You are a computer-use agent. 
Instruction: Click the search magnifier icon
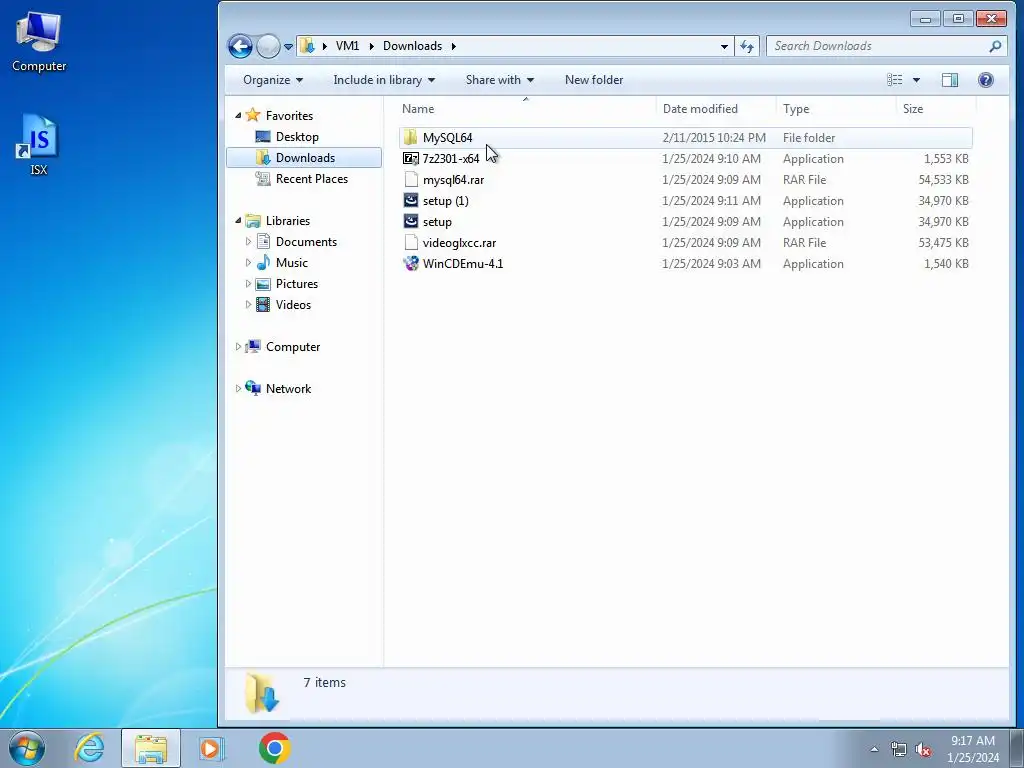995,46
